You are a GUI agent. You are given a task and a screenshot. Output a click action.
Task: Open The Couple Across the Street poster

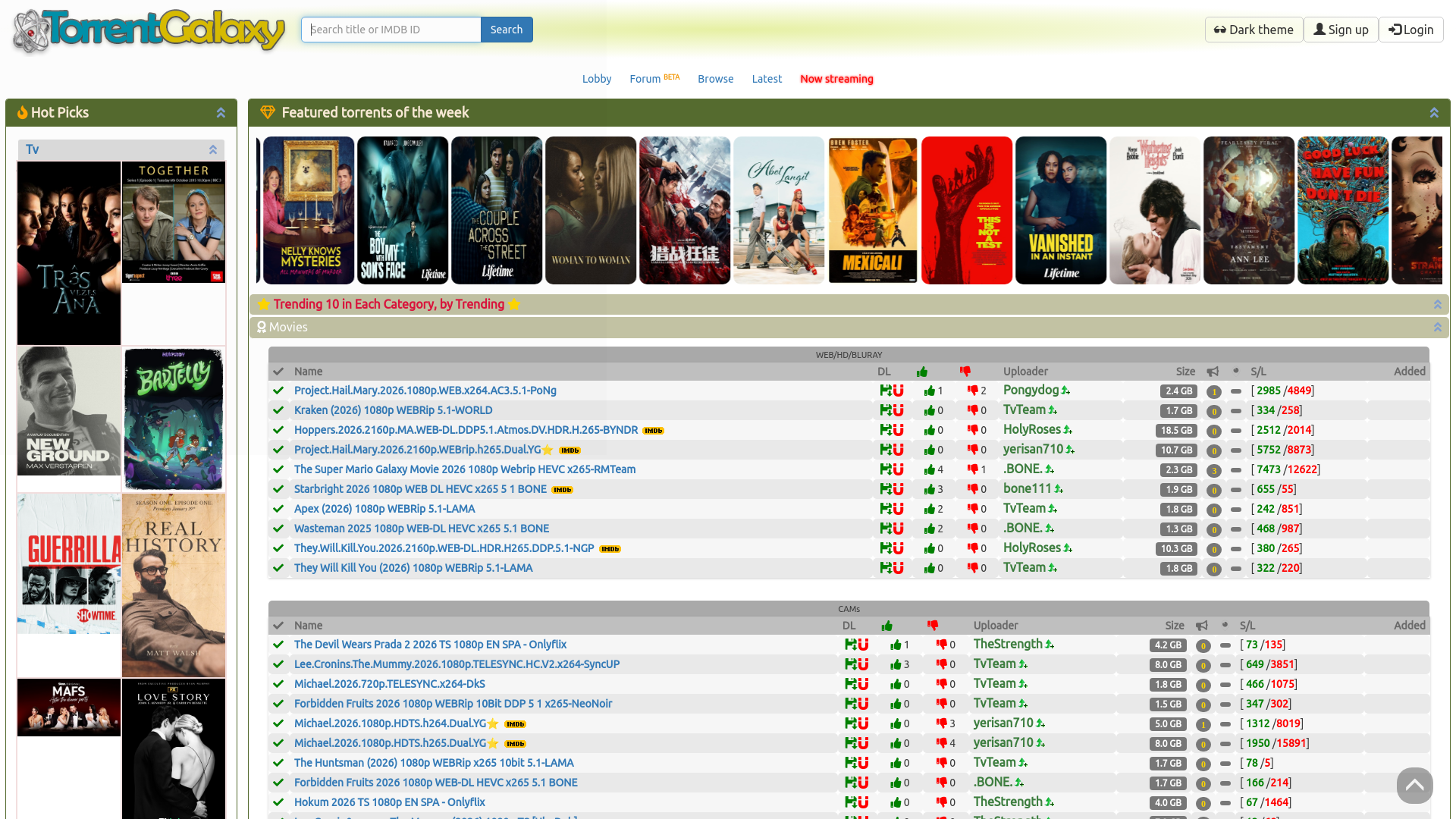click(497, 210)
